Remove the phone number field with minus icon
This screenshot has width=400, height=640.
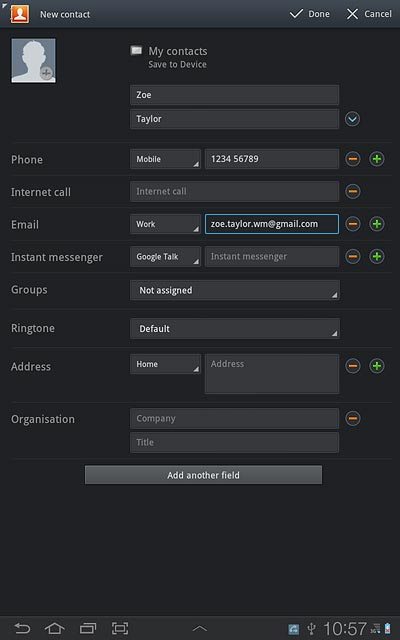[353, 159]
